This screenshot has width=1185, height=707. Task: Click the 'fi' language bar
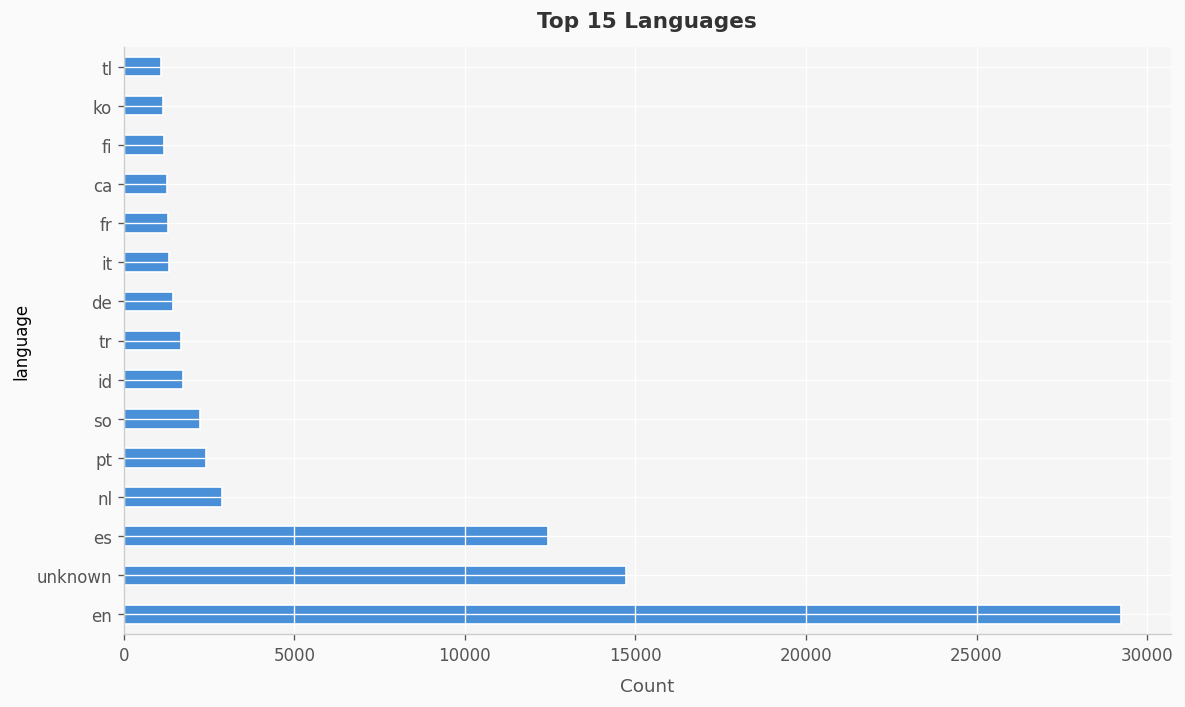143,146
